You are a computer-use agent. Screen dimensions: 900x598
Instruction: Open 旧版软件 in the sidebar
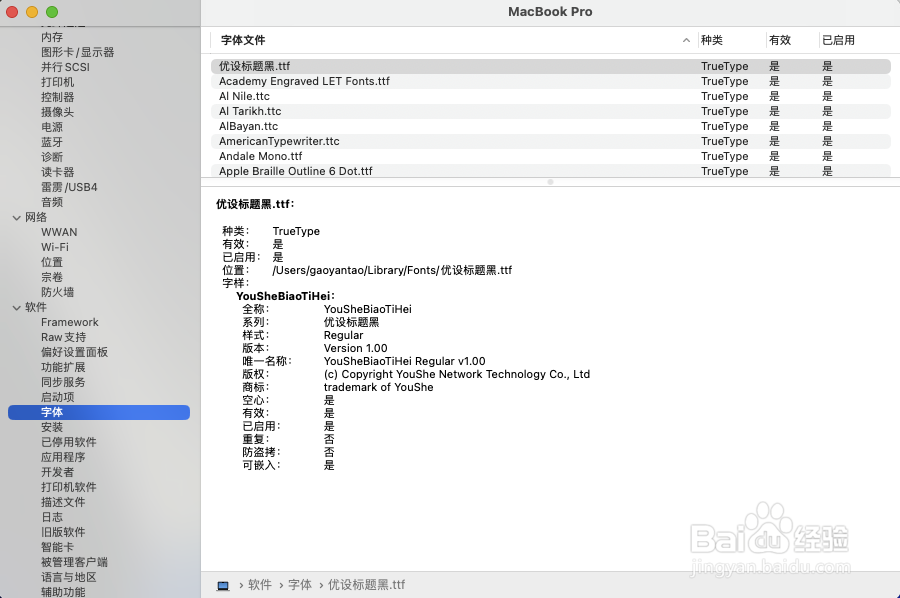point(63,532)
